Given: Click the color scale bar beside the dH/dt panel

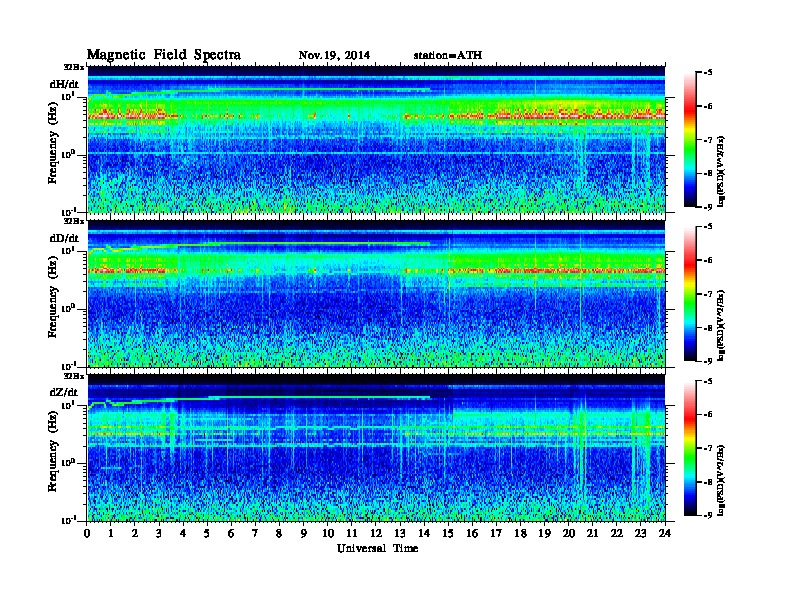Looking at the screenshot, I should coord(690,140).
